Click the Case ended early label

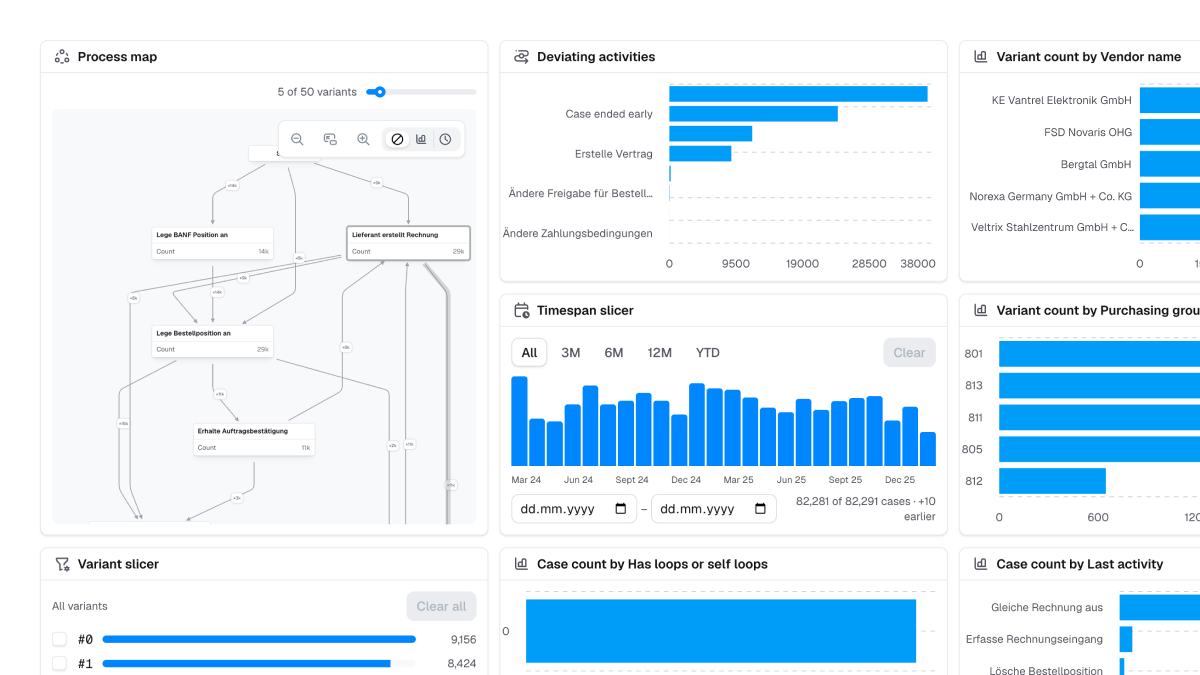pos(609,114)
